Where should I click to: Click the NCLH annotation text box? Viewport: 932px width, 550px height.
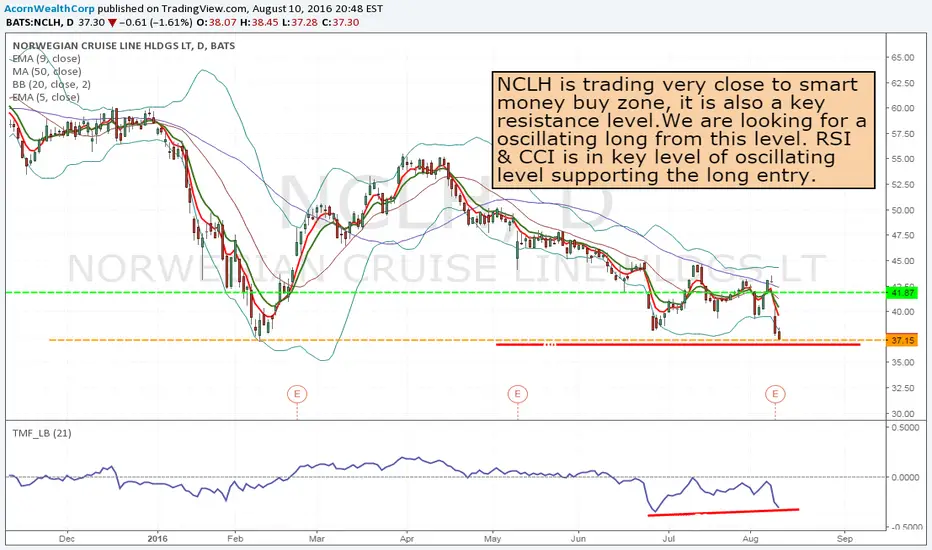(x=684, y=130)
